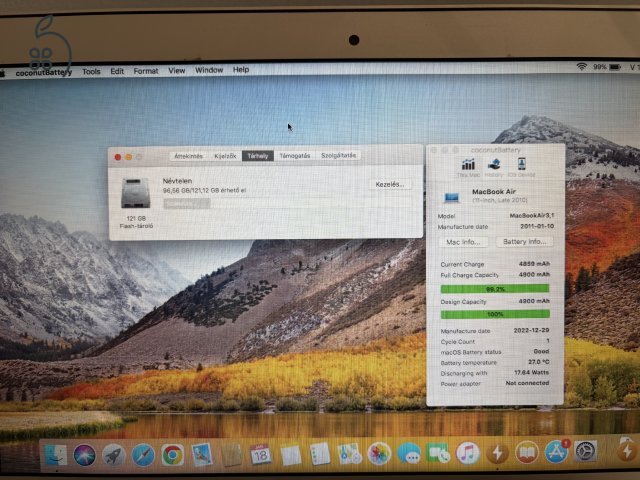640x480 pixels.
Task: Open Safari from the dock
Action: click(x=143, y=455)
